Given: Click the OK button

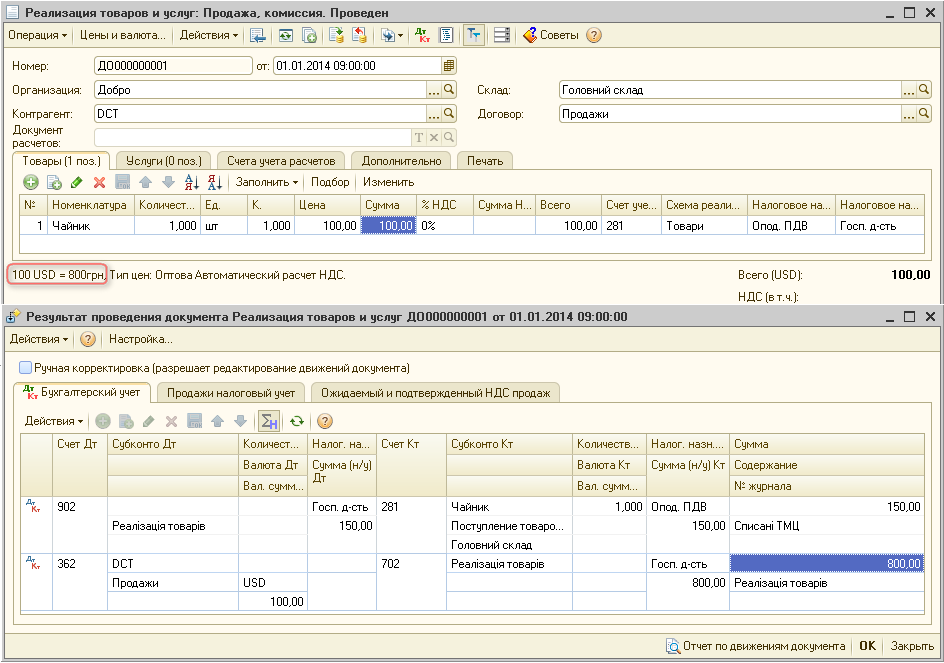Looking at the screenshot, I should [868, 646].
